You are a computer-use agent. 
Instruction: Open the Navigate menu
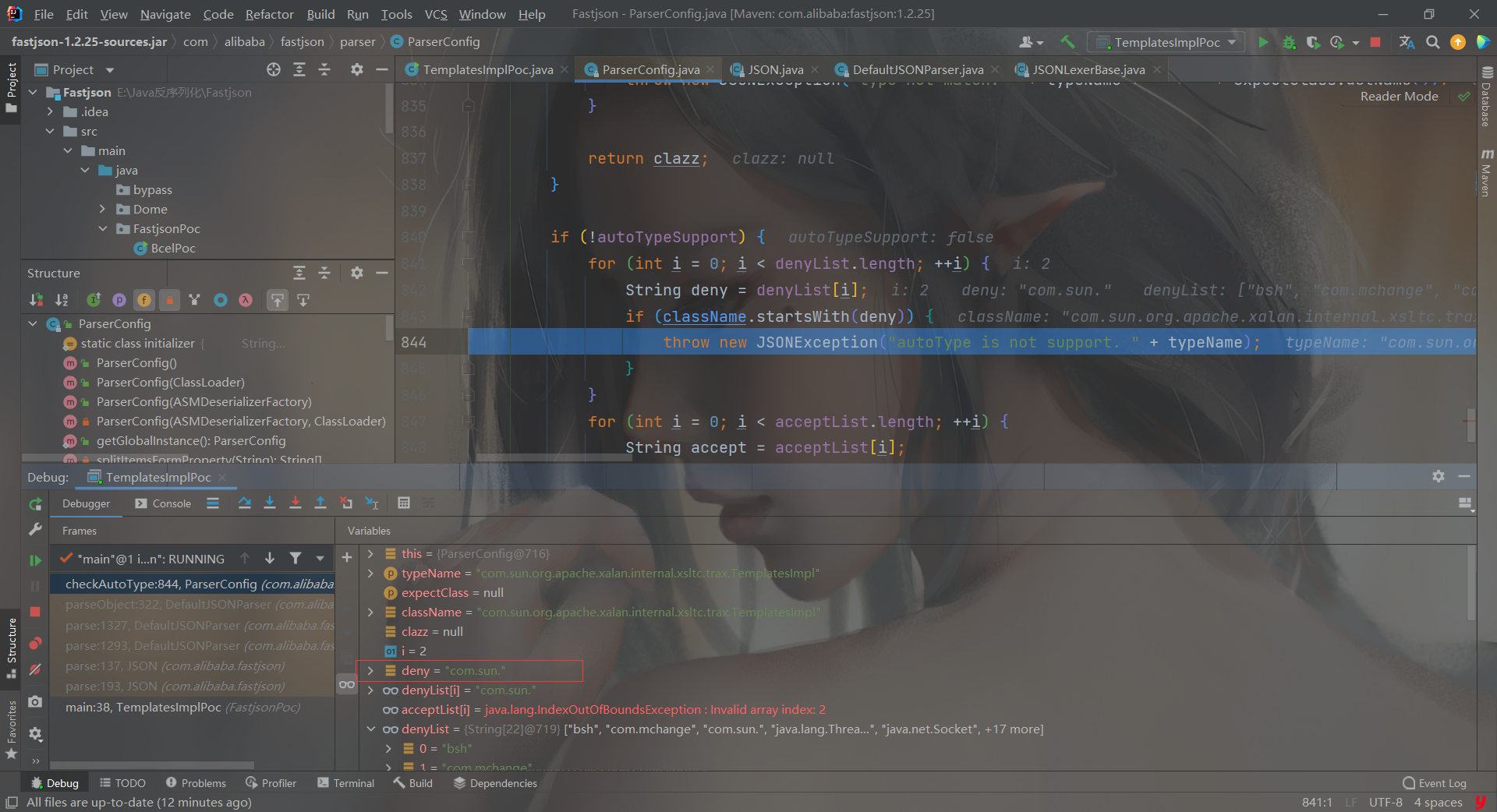click(165, 14)
